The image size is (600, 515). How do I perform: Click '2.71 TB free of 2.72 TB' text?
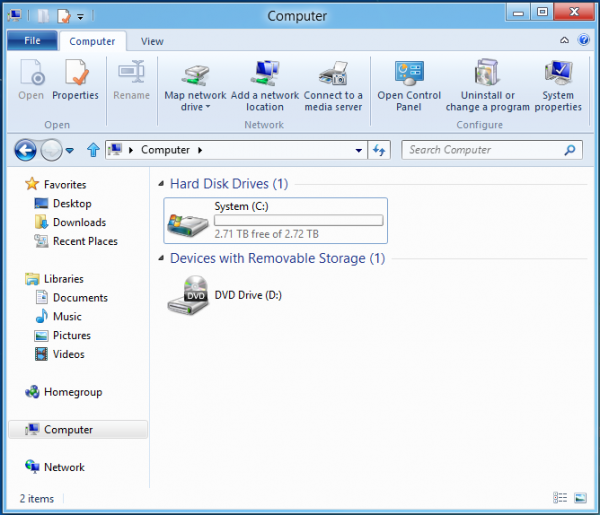266,234
